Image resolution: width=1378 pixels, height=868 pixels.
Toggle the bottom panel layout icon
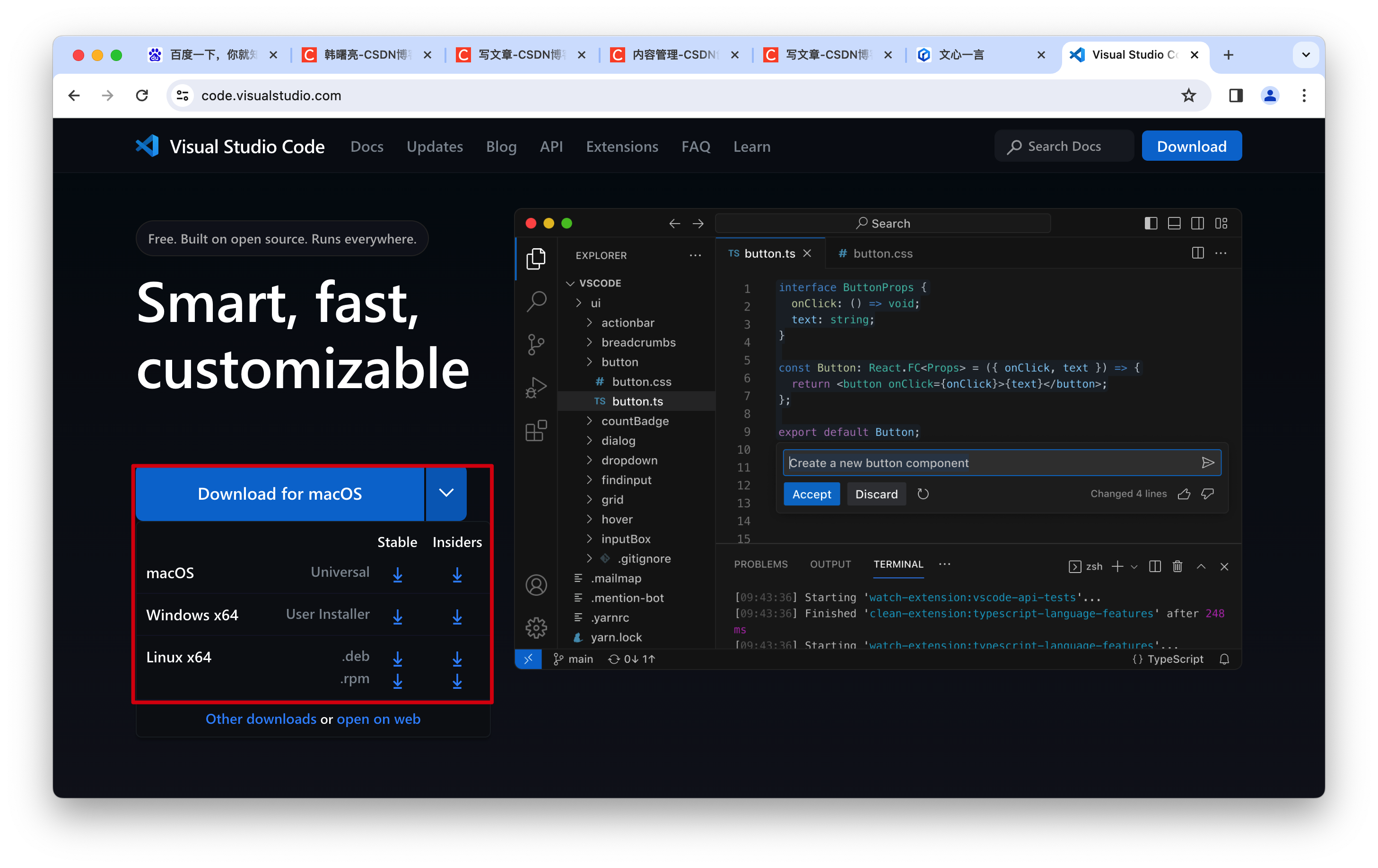pos(1174,223)
